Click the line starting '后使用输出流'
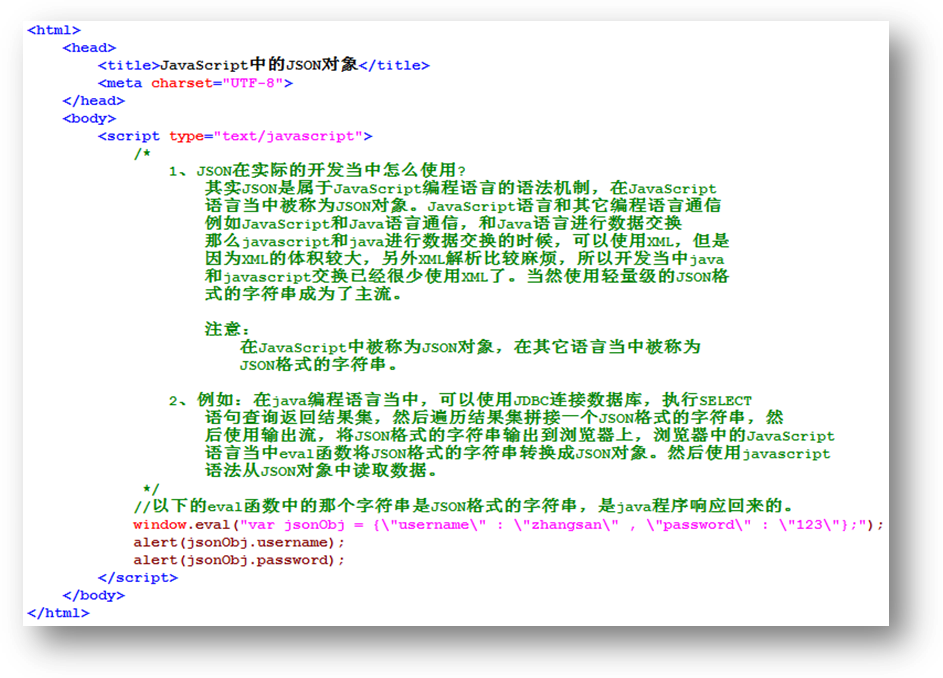Viewport: 943px width, 678px height. tap(520, 435)
